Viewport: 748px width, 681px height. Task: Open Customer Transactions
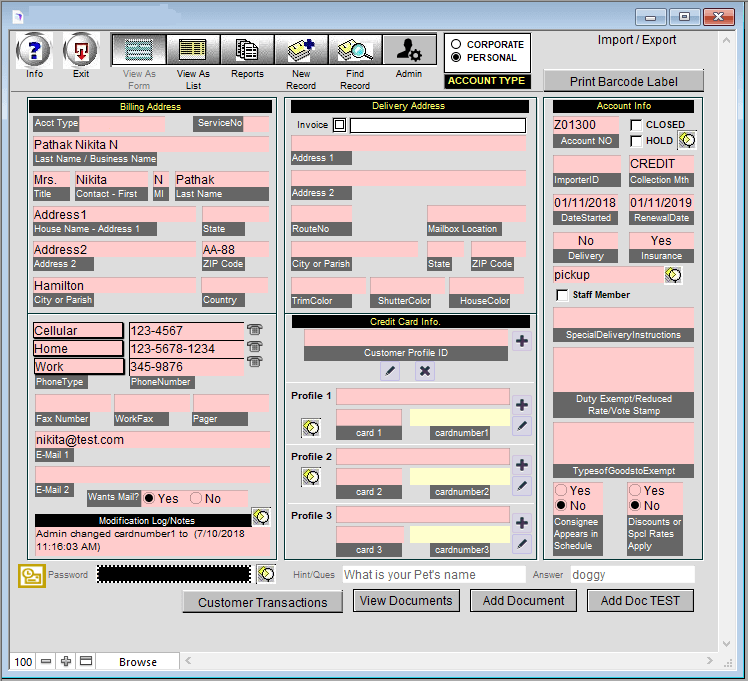(262, 602)
